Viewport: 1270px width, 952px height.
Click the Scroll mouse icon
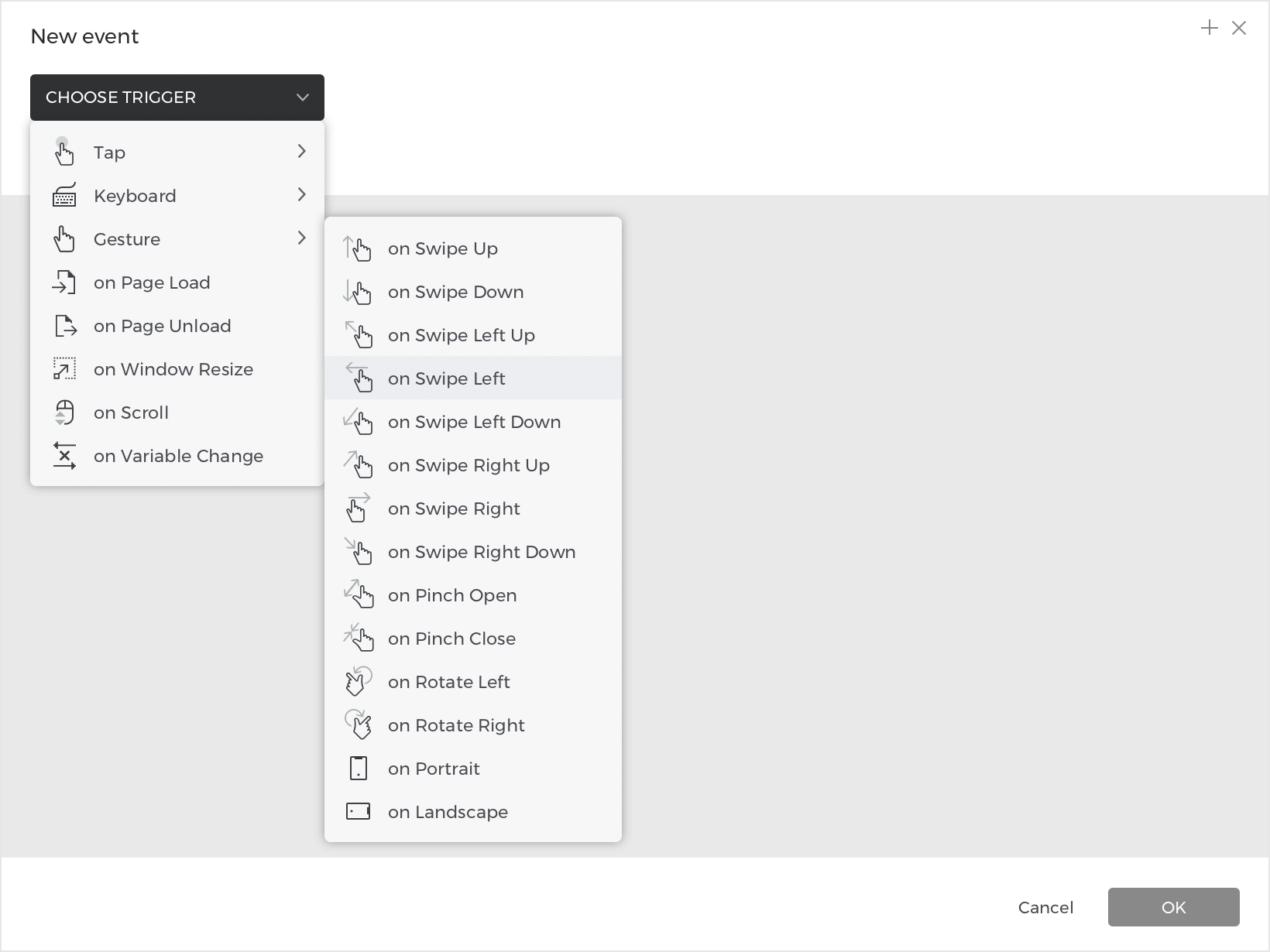click(x=64, y=413)
